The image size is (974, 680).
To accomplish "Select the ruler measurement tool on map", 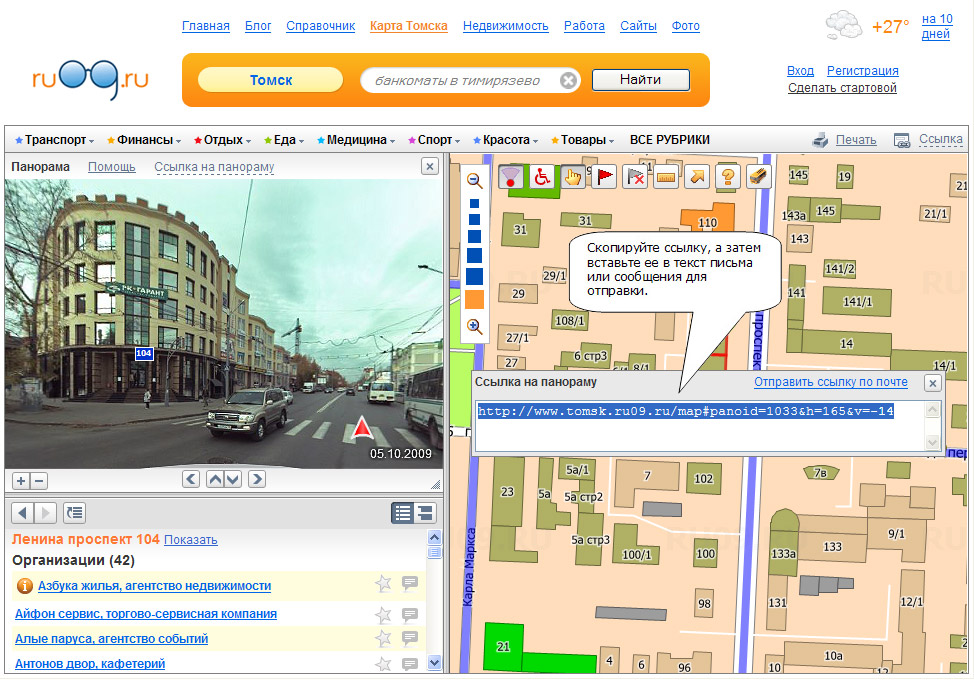I will click(x=666, y=177).
